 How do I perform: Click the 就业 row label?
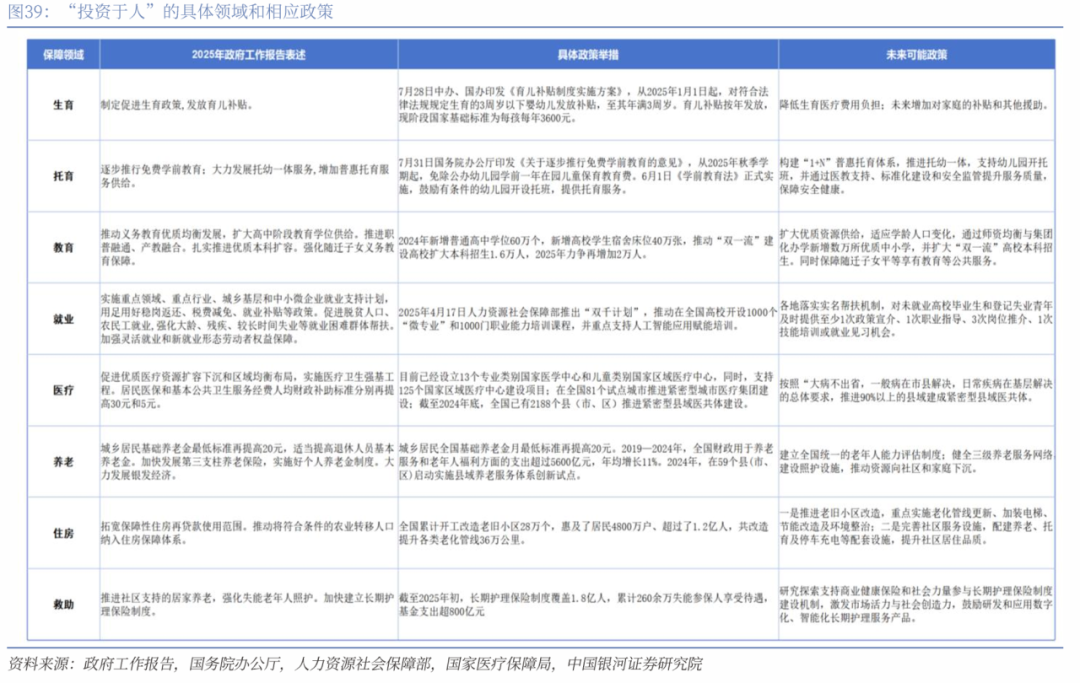63,318
